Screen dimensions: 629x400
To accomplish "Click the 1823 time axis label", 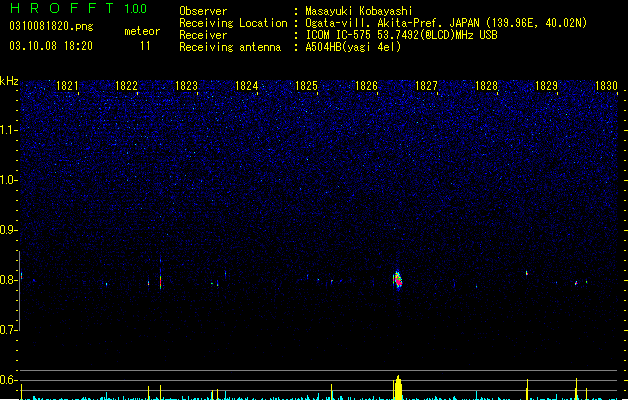I will (x=187, y=86).
